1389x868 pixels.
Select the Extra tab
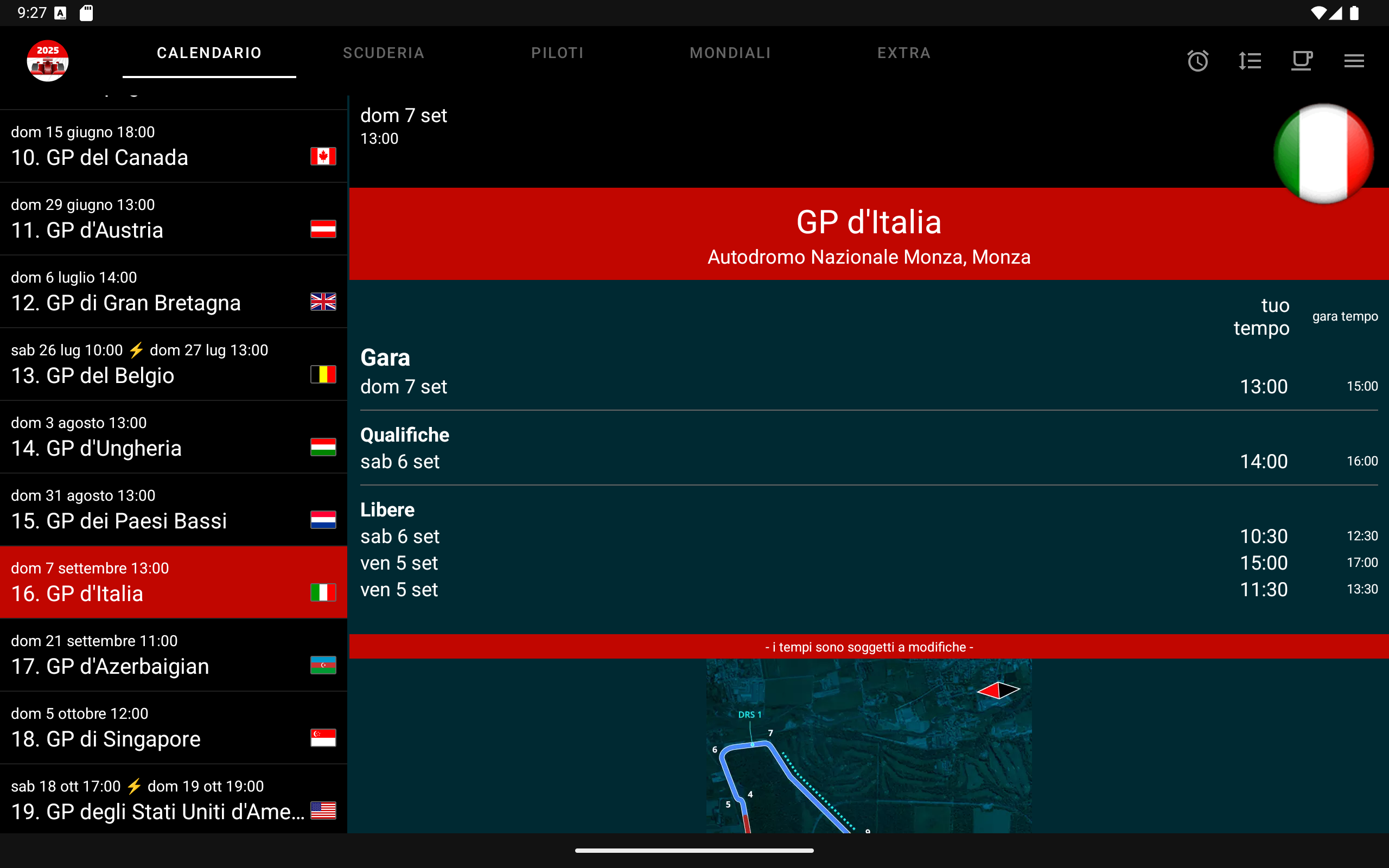904,53
